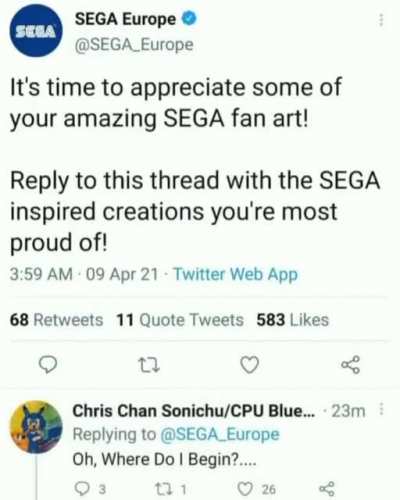This screenshot has height=500, width=400.
Task: Open the reply's three-dot options menu
Action: click(x=382, y=409)
